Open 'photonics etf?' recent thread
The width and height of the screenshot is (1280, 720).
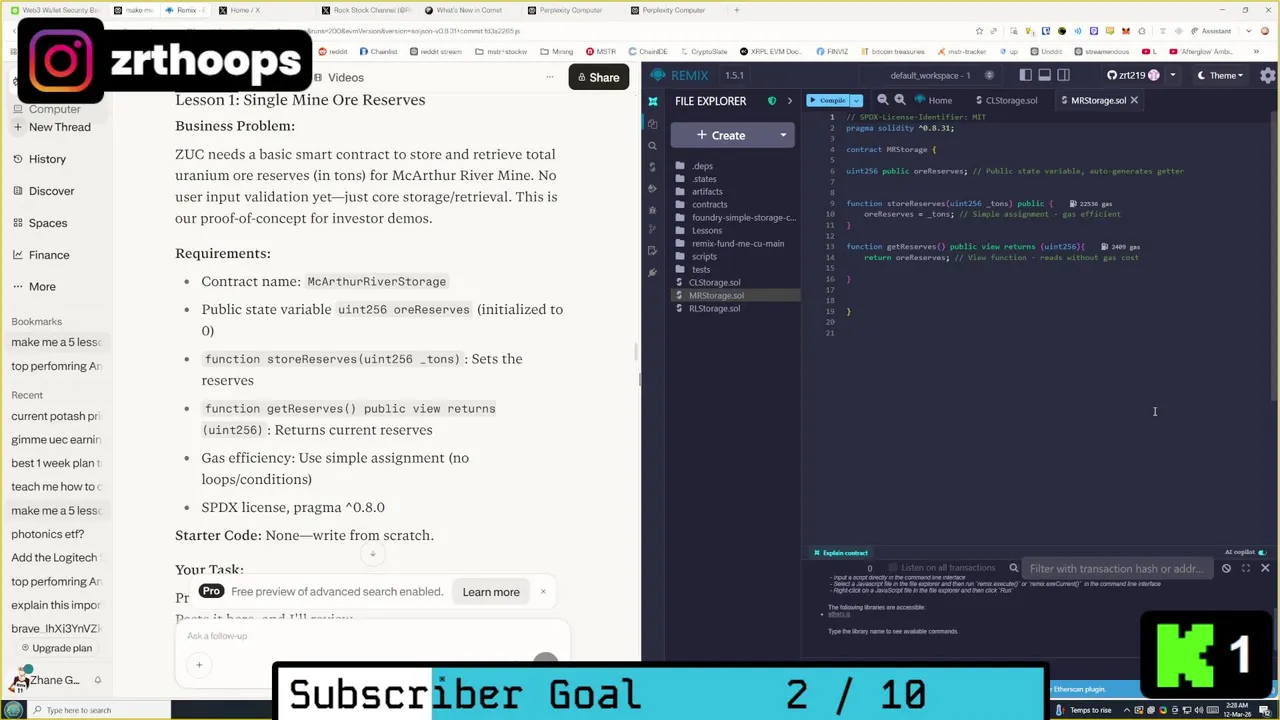[48, 534]
